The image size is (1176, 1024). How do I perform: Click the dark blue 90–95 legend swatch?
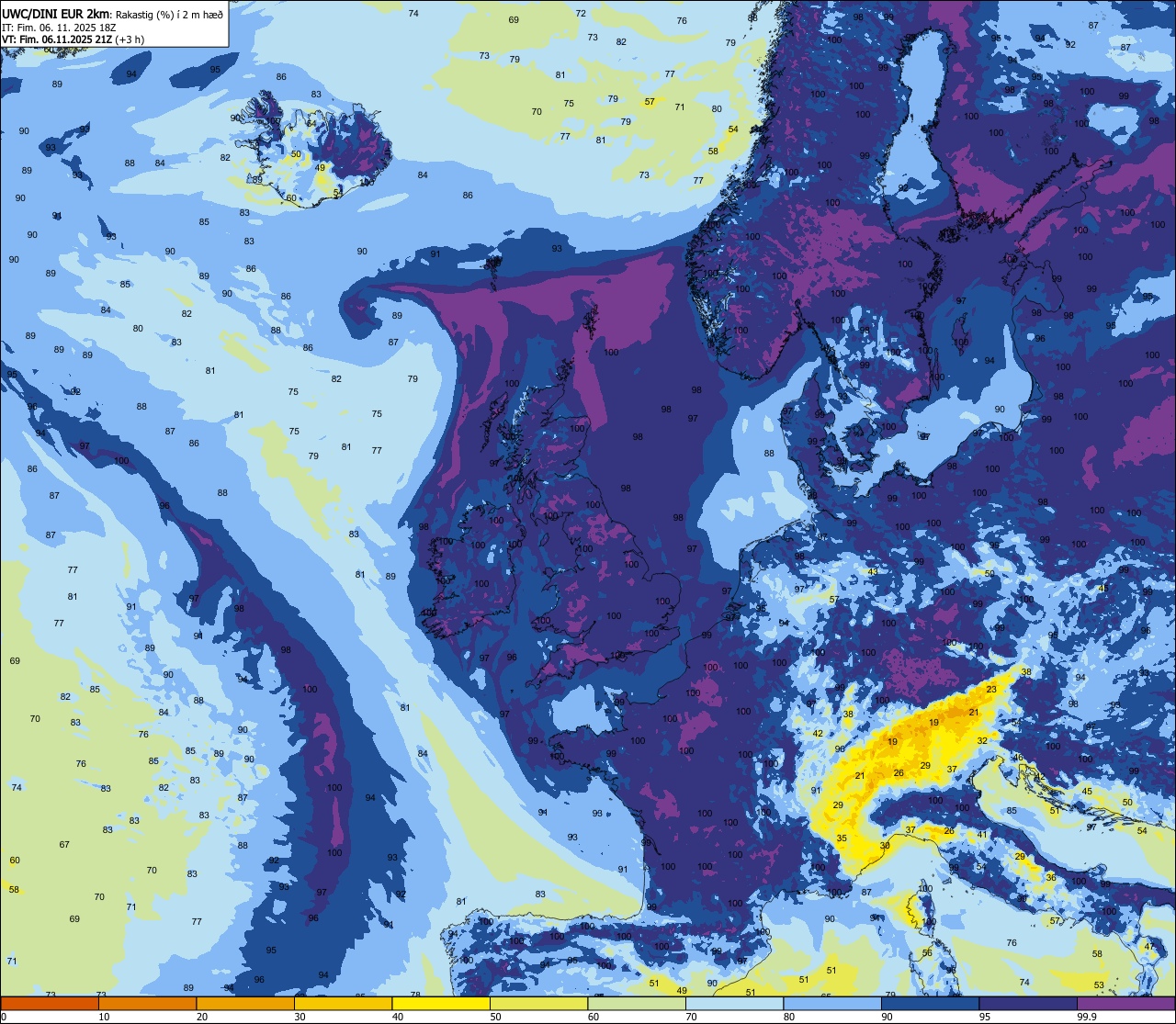(930, 1003)
